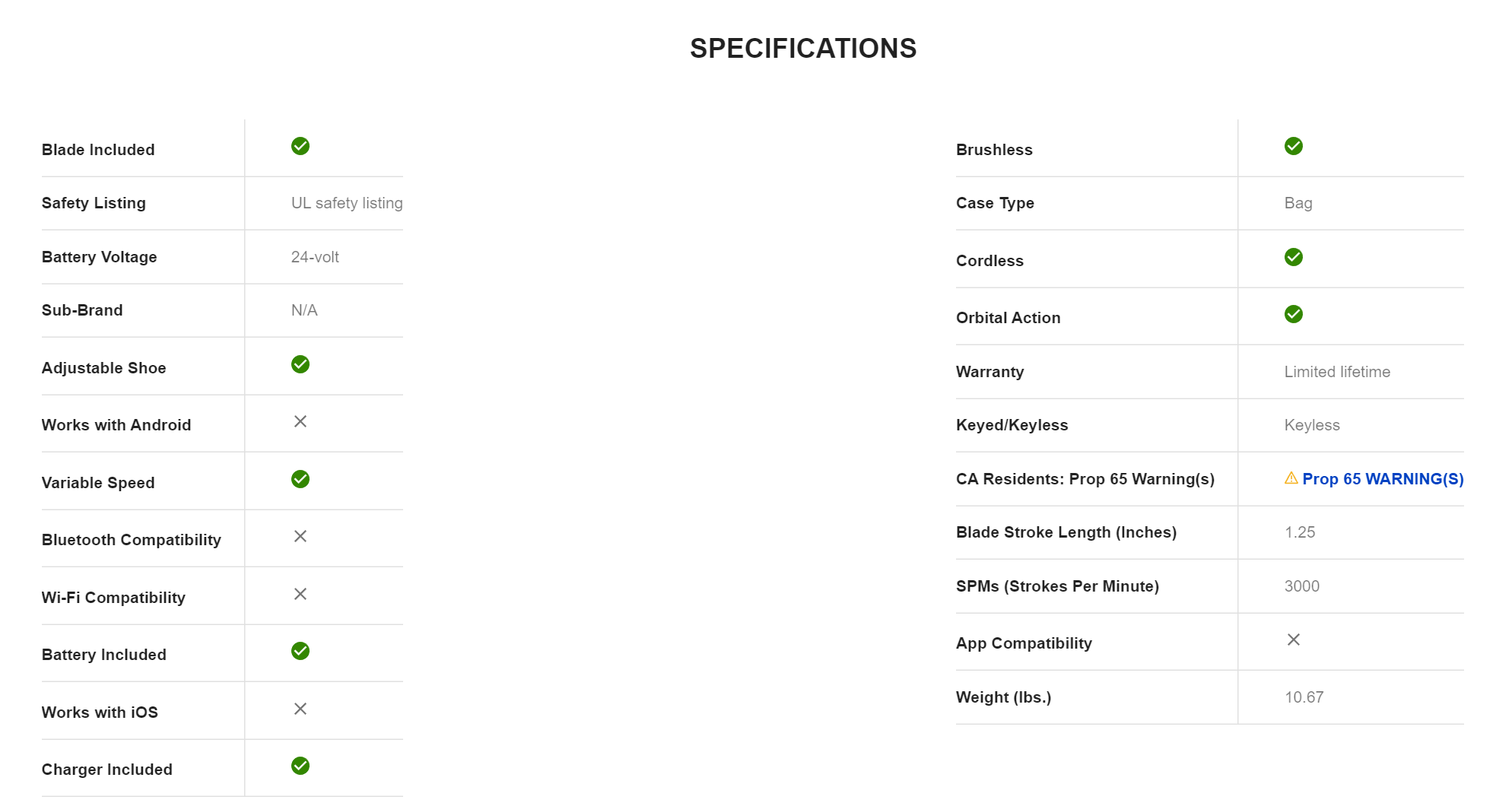Click the Battery Included green checkmark
The image size is (1512, 803).
[x=300, y=651]
